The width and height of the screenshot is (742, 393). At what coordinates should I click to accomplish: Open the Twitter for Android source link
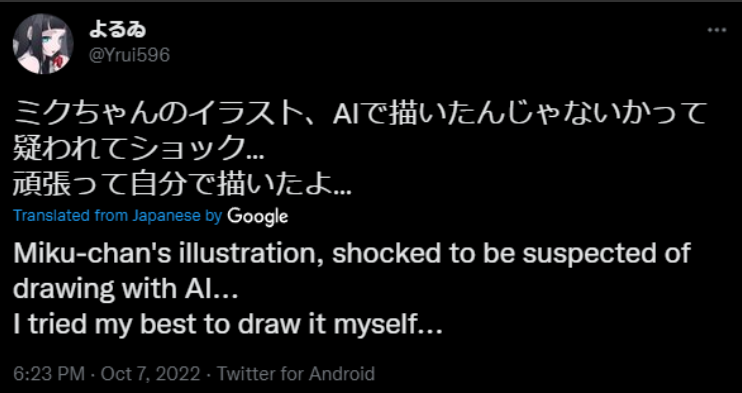coord(296,374)
